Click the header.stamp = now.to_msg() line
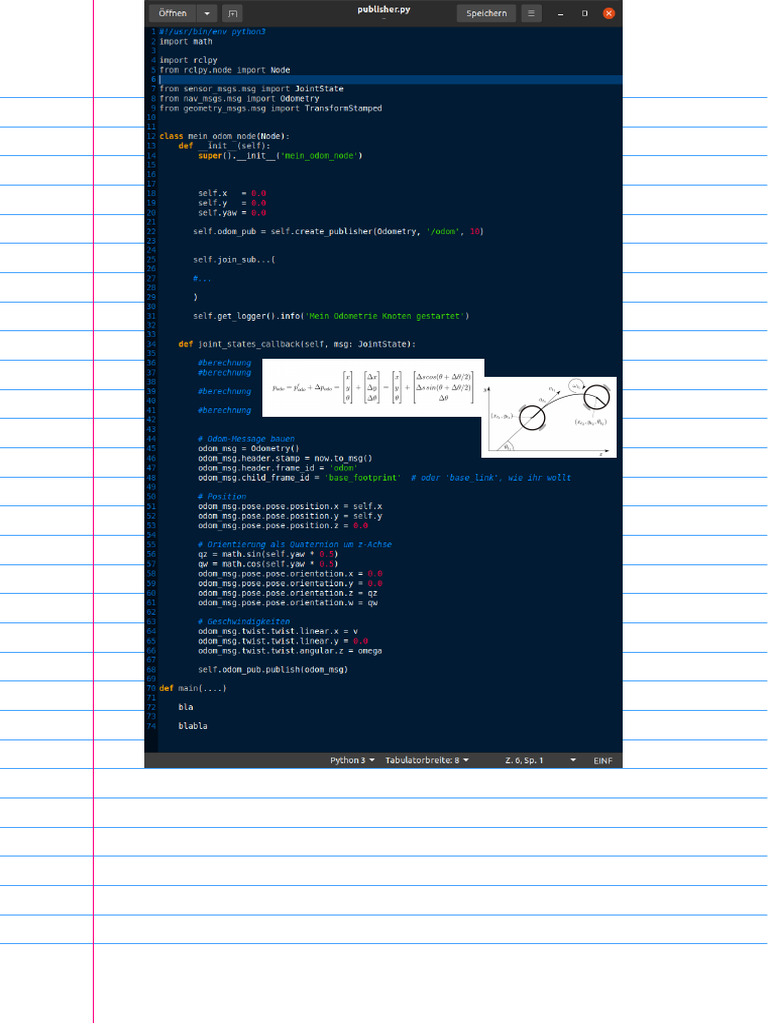The image size is (768, 1024). pyautogui.click(x=285, y=458)
